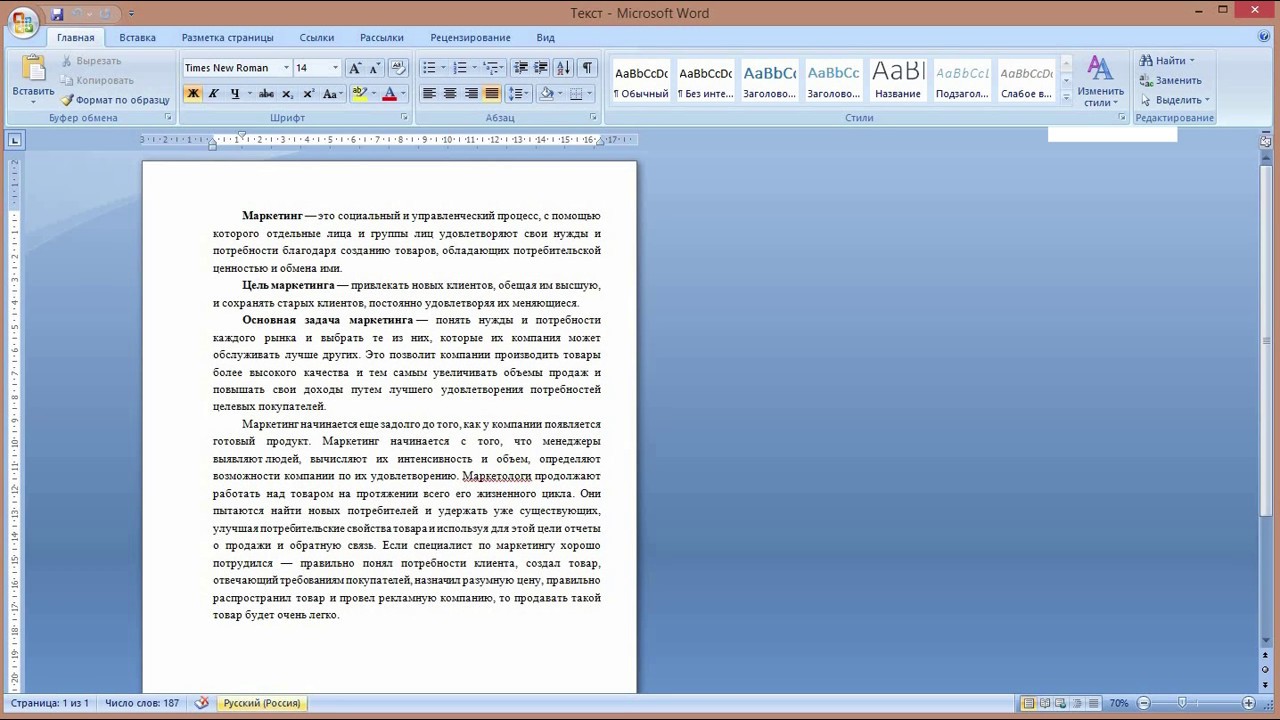Increase paragraph indent
The height and width of the screenshot is (720, 1280).
541,68
